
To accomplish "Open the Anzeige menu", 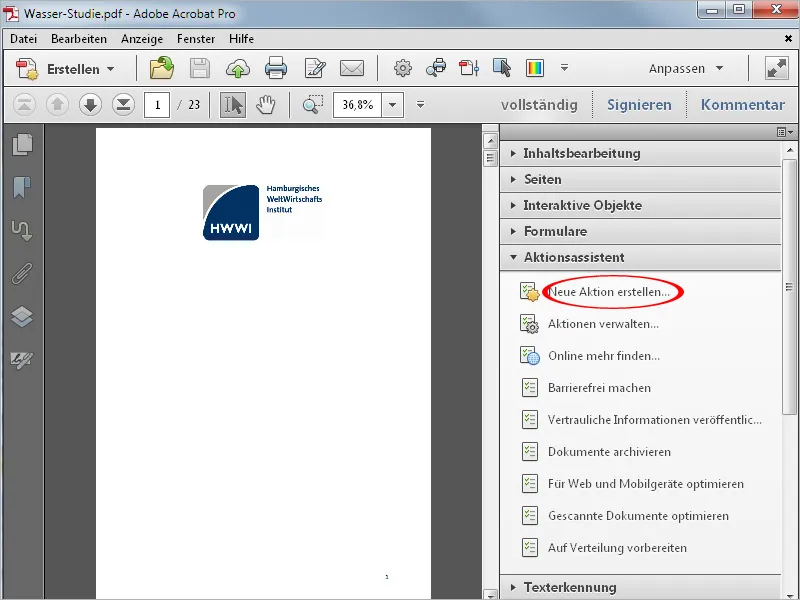I will [x=142, y=38].
